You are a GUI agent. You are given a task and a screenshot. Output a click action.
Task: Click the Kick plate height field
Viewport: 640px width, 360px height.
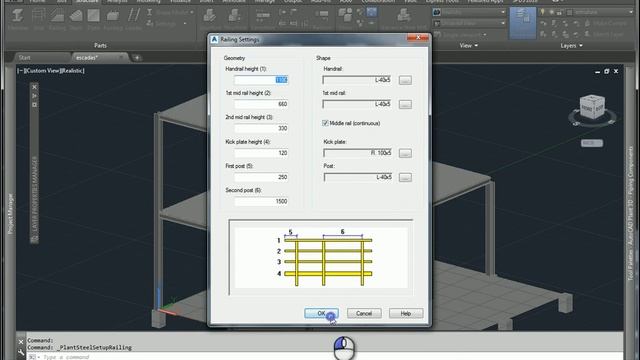261,153
